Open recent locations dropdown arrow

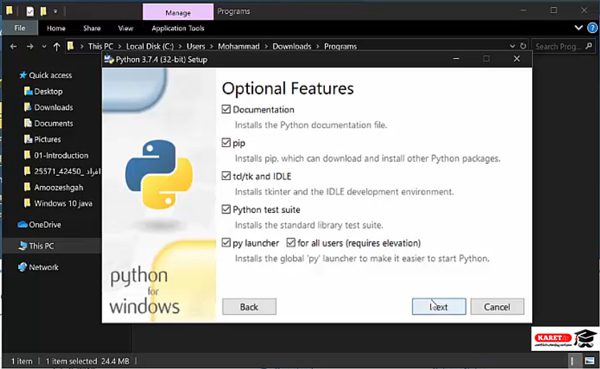[x=44, y=47]
